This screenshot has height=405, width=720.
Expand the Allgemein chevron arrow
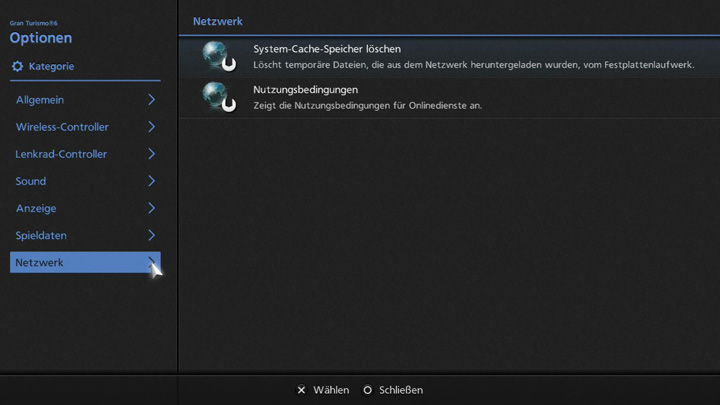pos(152,100)
